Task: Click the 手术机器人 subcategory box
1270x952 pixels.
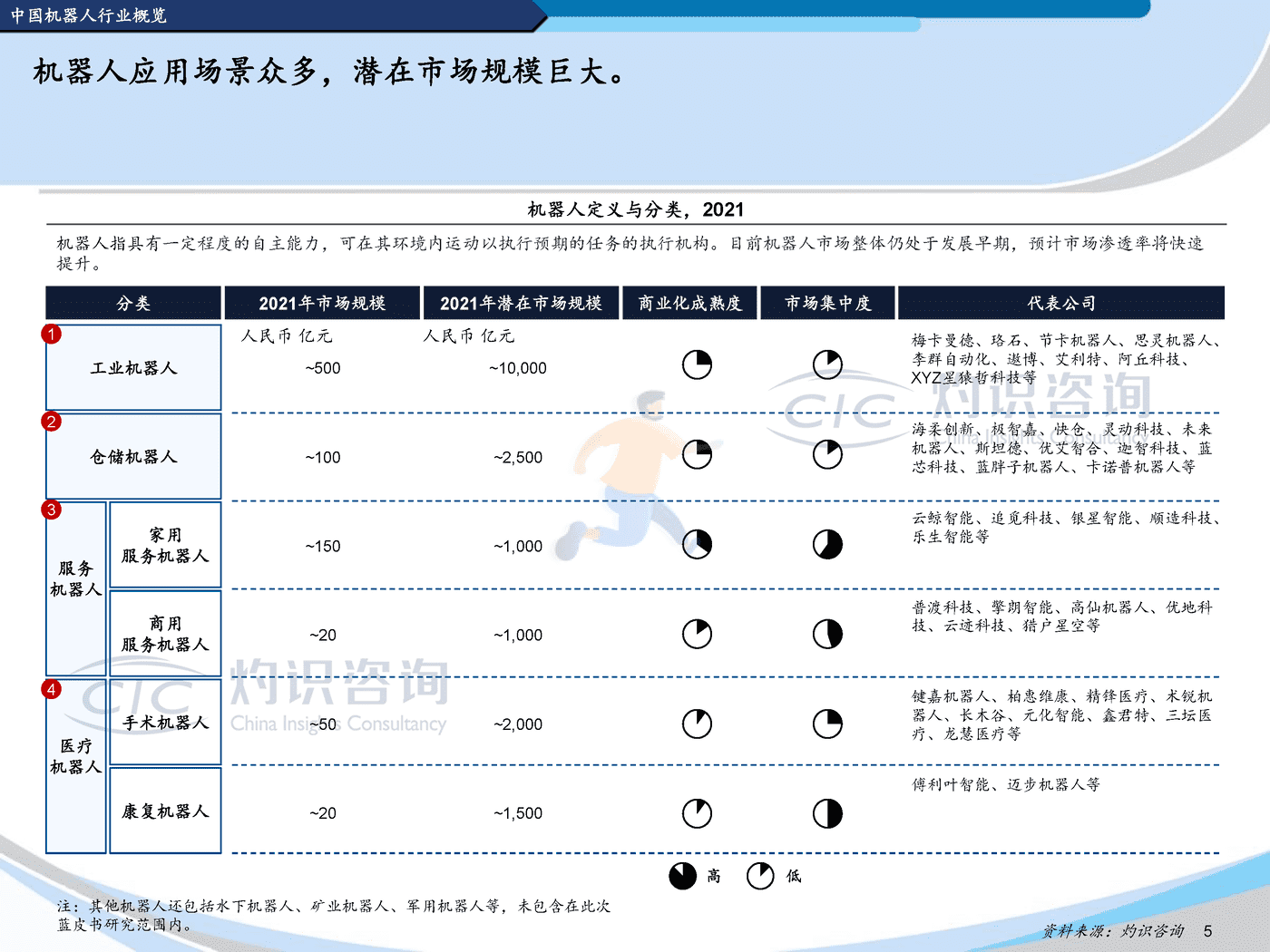Action: 165,722
